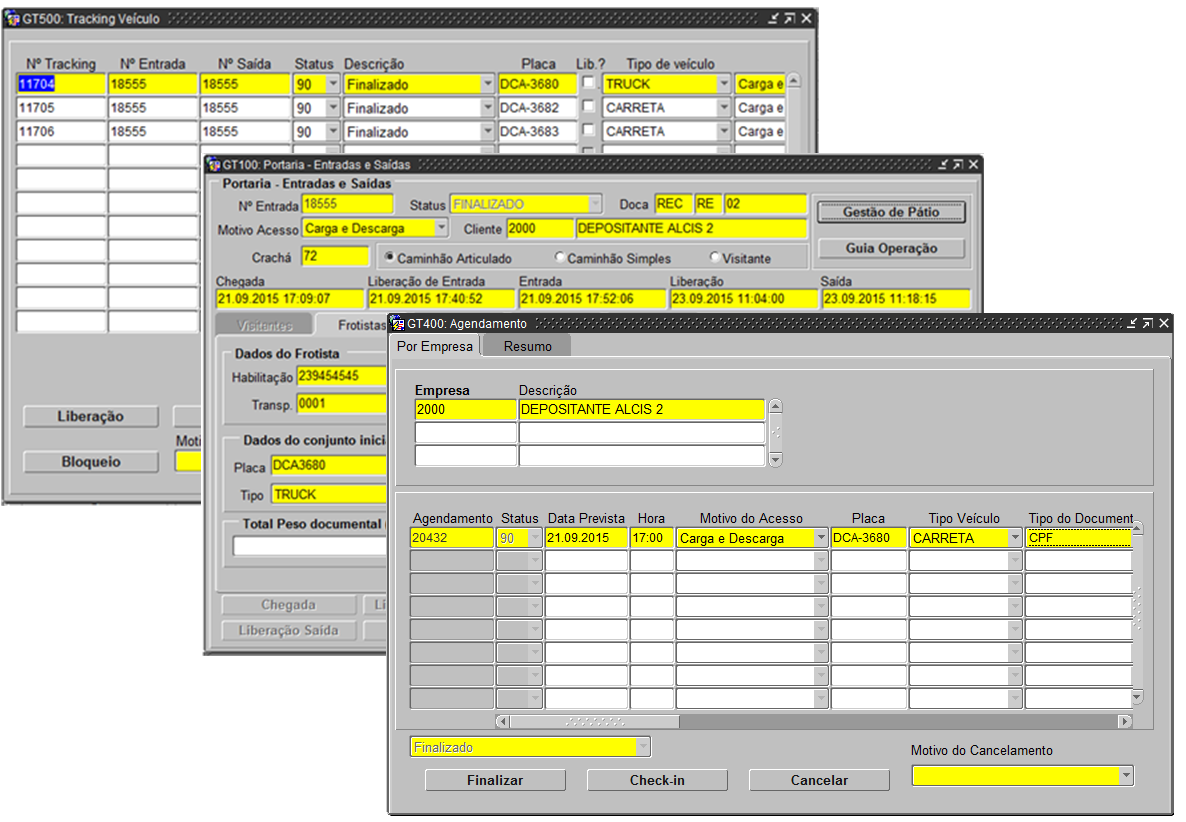Select Caminhão Simples radio option
This screenshot has width=1186, height=822.
click(x=559, y=257)
